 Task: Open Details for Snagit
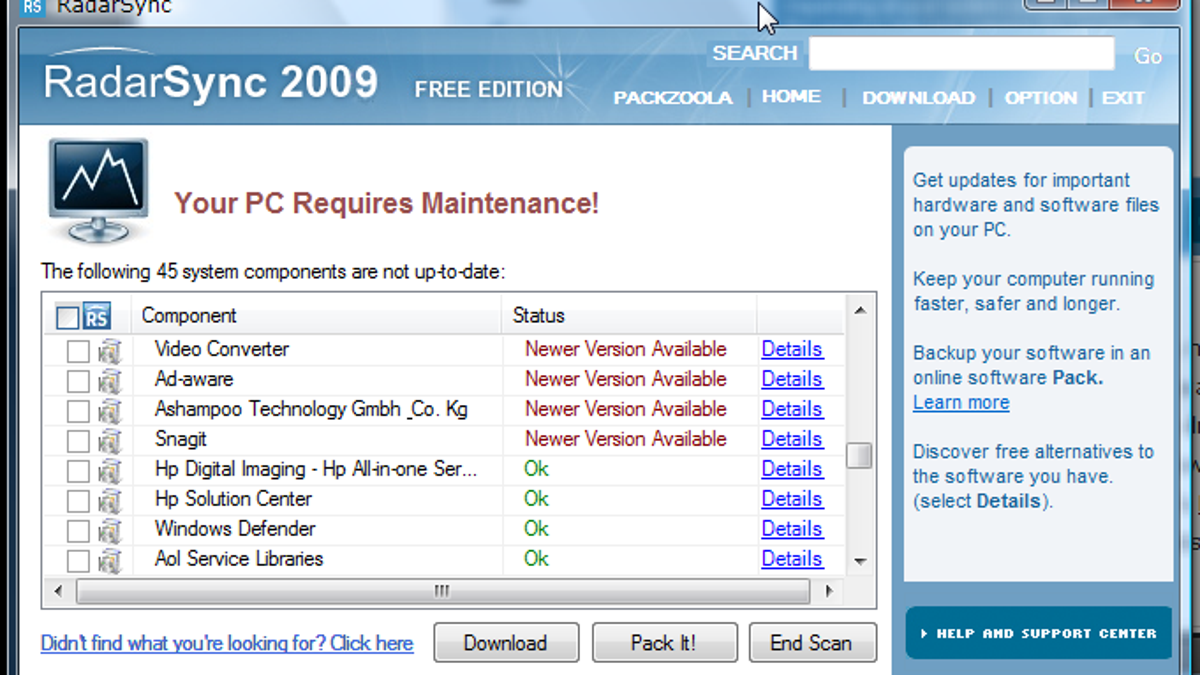pos(792,439)
